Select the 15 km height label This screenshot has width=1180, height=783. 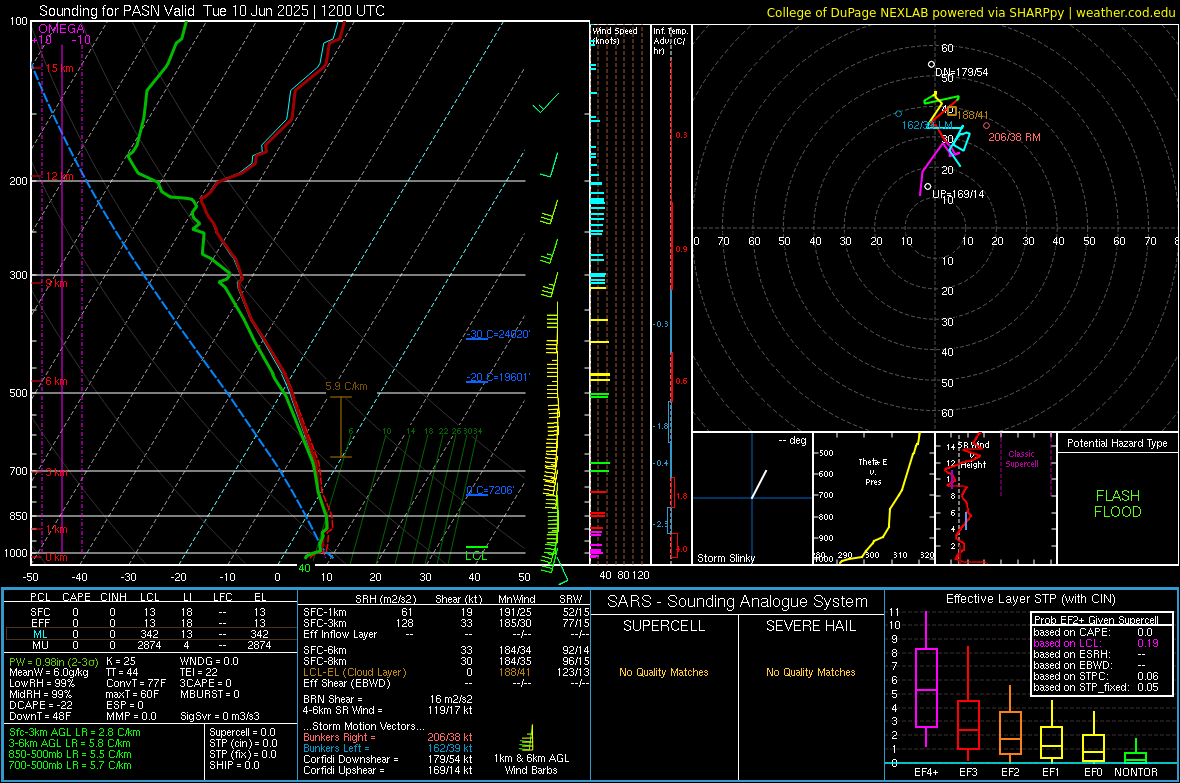(x=59, y=68)
